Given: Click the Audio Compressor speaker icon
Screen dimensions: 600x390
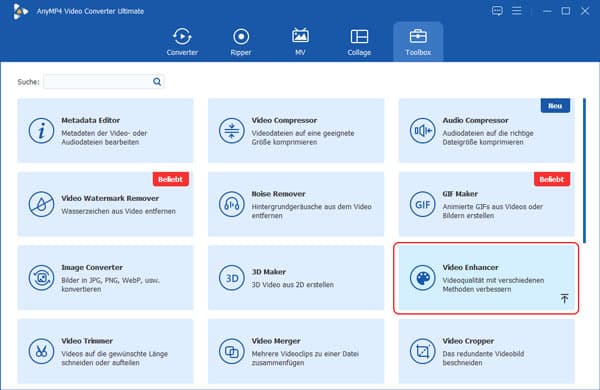Looking at the screenshot, I should (x=422, y=131).
